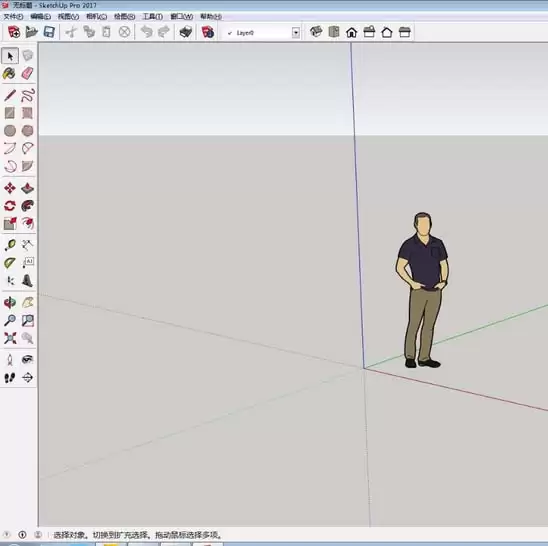This screenshot has width=548, height=546.
Task: Switch to Back view
Action: (x=387, y=32)
